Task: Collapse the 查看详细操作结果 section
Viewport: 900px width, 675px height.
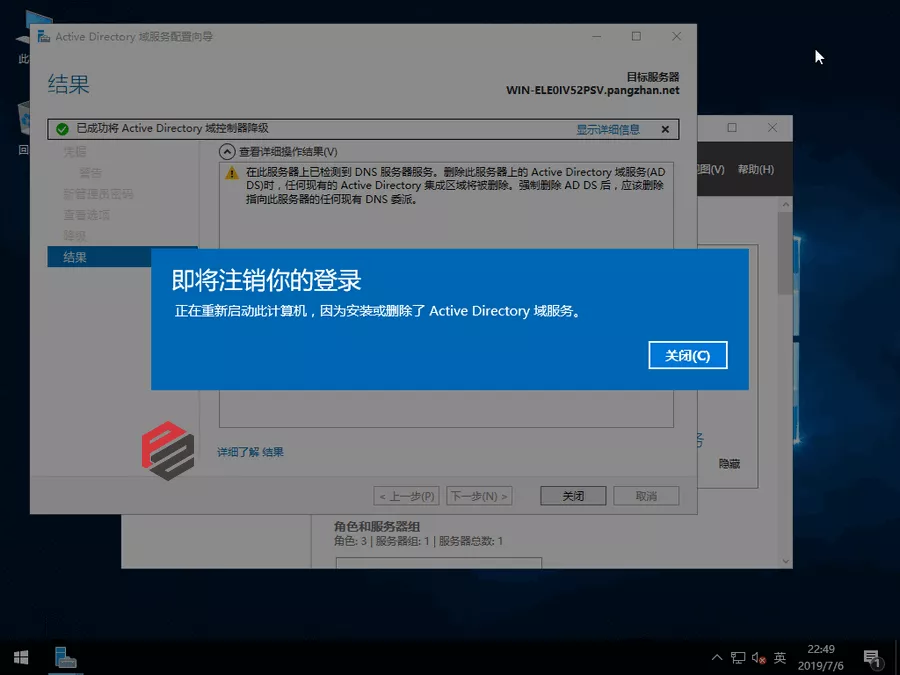Action: (226, 152)
